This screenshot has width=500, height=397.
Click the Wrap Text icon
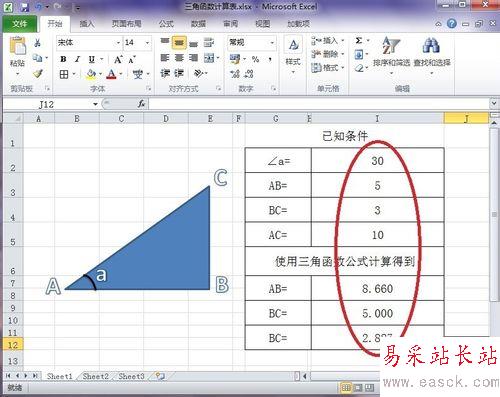coord(209,42)
